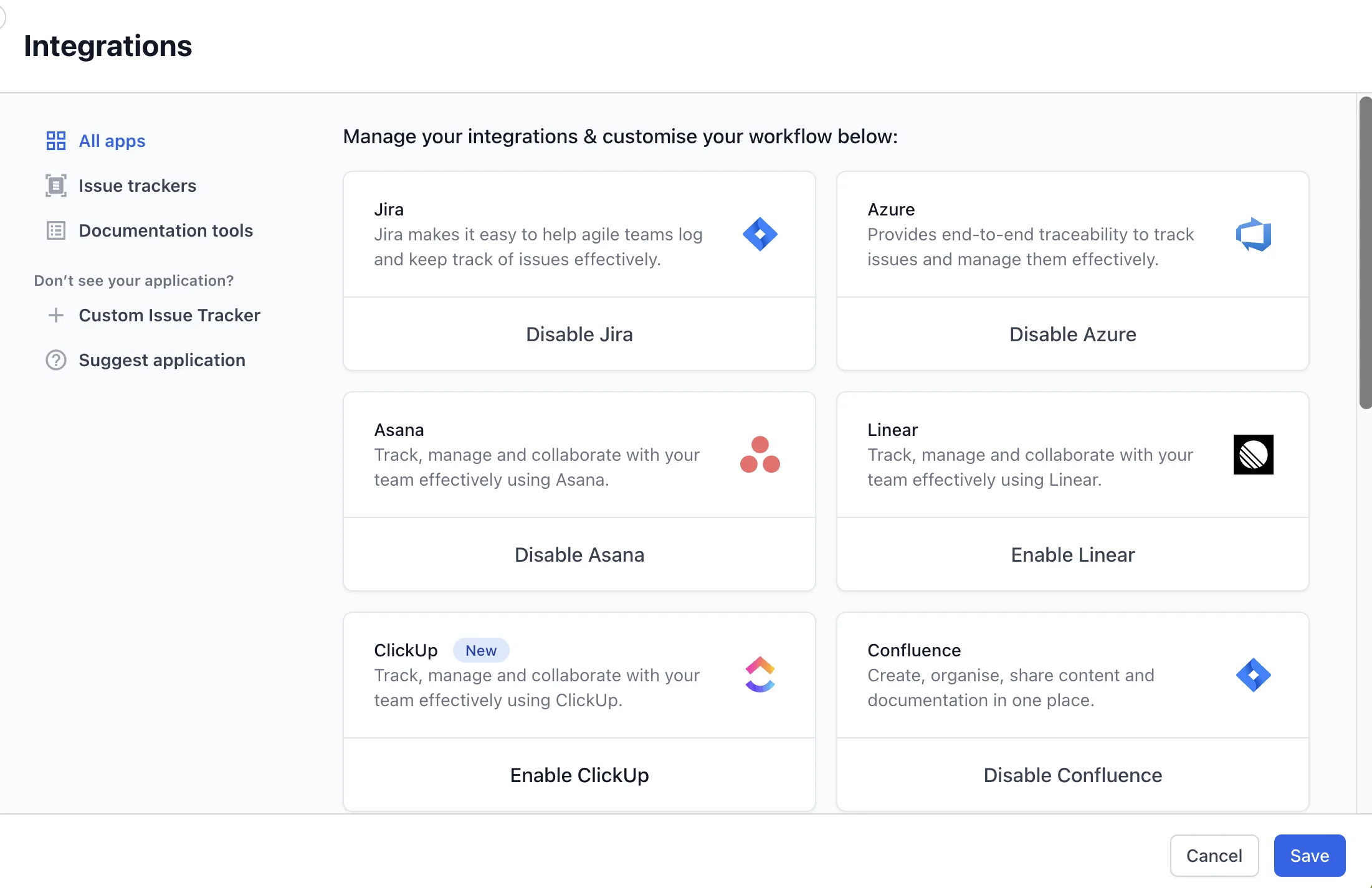Open Custom Issue Tracker option
Viewport: 1372px width, 888px height.
coord(169,315)
